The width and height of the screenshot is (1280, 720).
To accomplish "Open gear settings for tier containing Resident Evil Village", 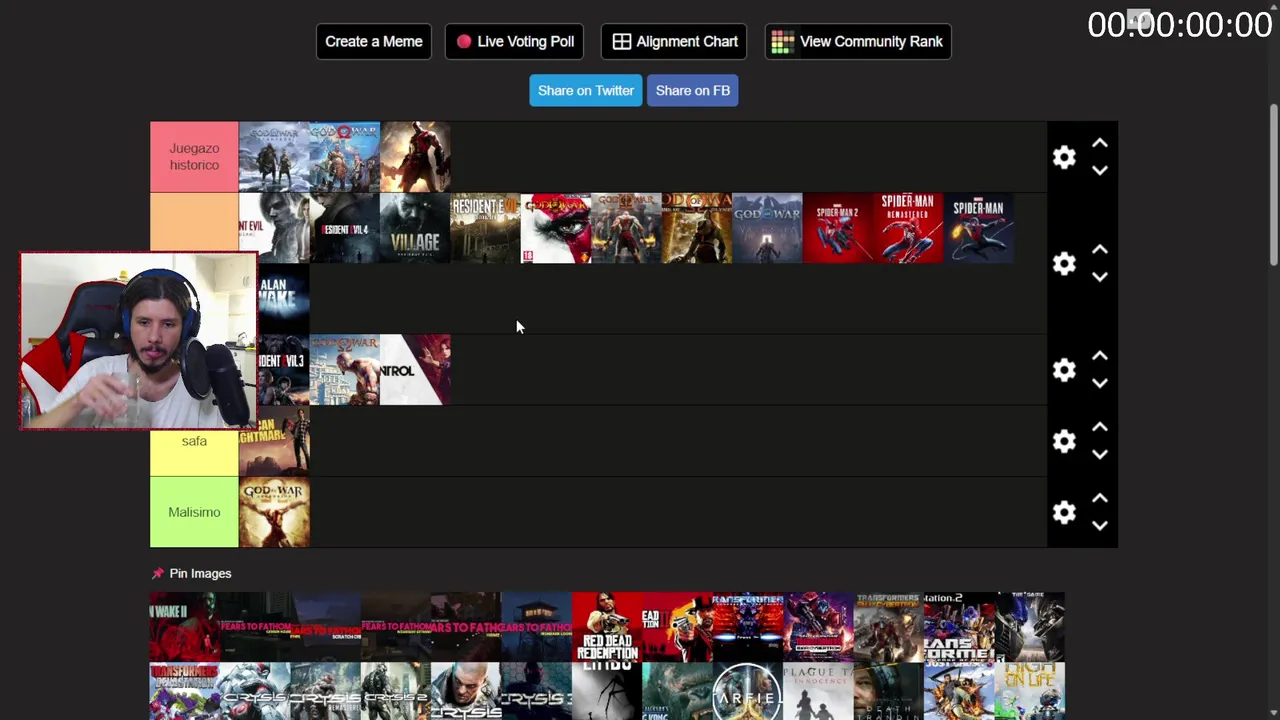I will pos(1064,263).
